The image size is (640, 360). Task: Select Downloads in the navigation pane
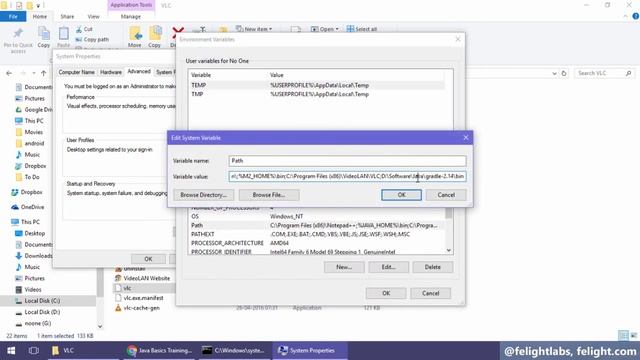coord(34,256)
